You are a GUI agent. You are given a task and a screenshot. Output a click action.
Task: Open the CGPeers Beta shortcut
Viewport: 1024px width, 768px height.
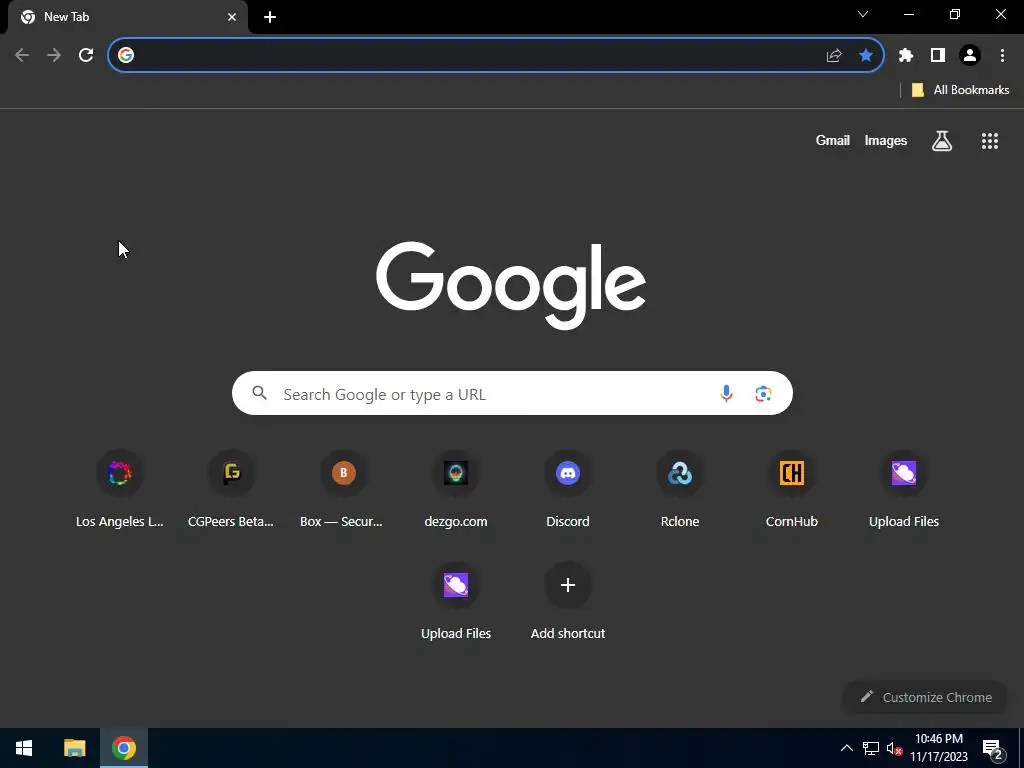point(231,490)
